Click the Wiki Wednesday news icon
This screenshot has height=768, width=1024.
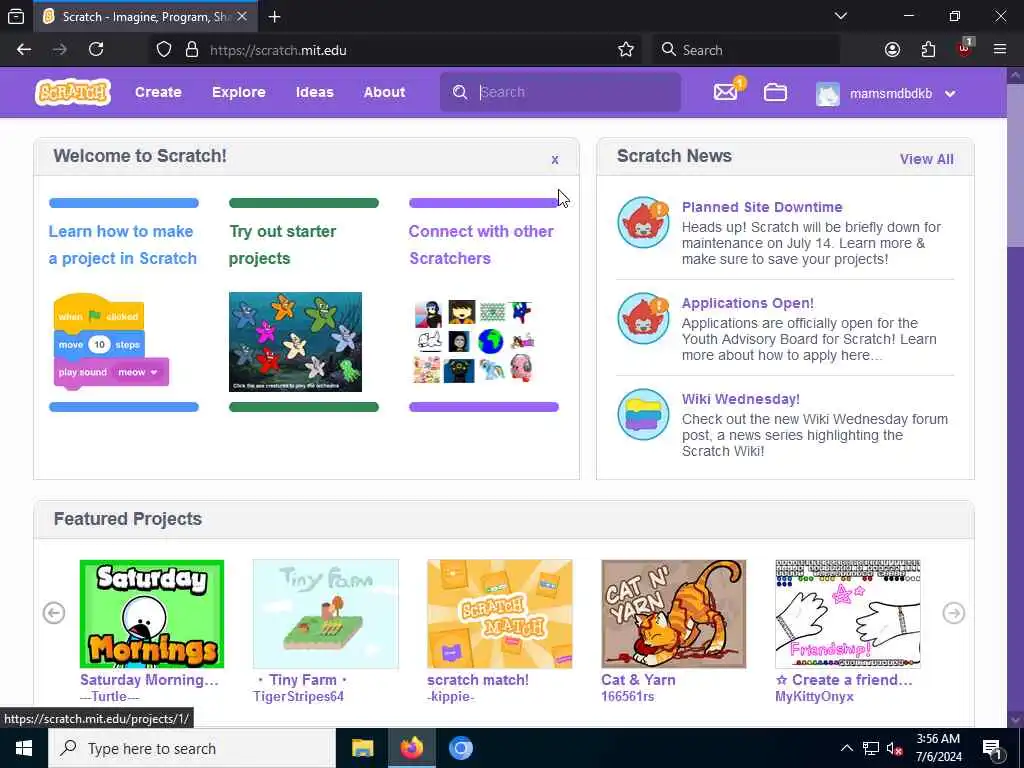(643, 414)
